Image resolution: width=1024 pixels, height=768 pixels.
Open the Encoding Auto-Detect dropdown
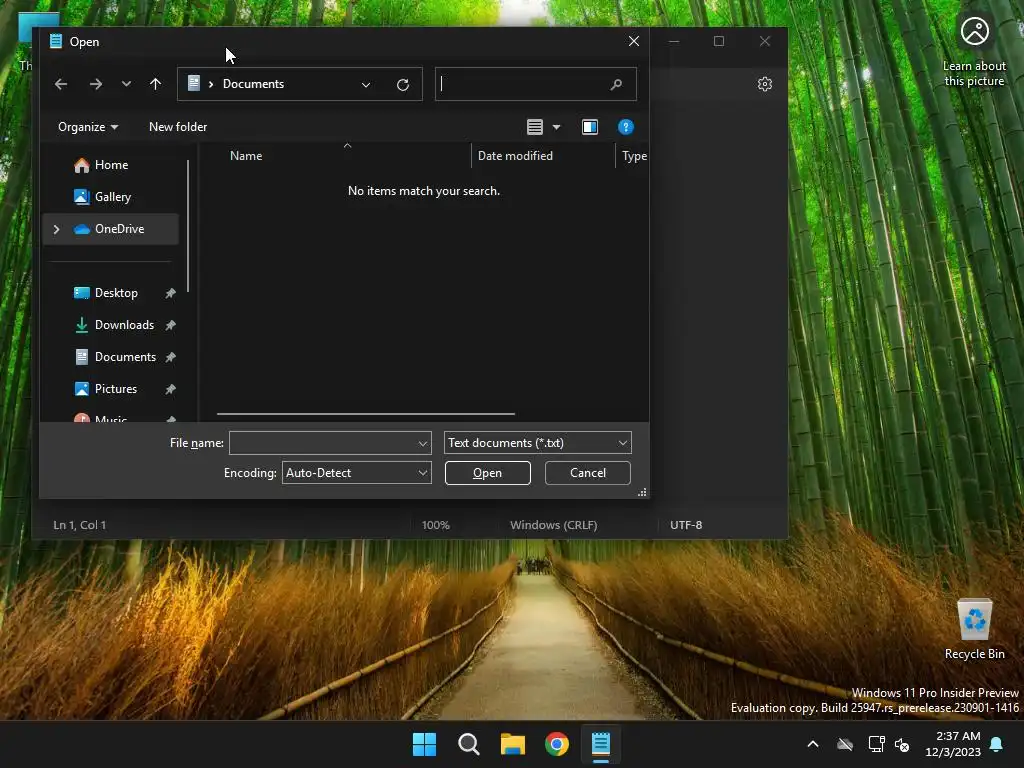[x=357, y=473]
